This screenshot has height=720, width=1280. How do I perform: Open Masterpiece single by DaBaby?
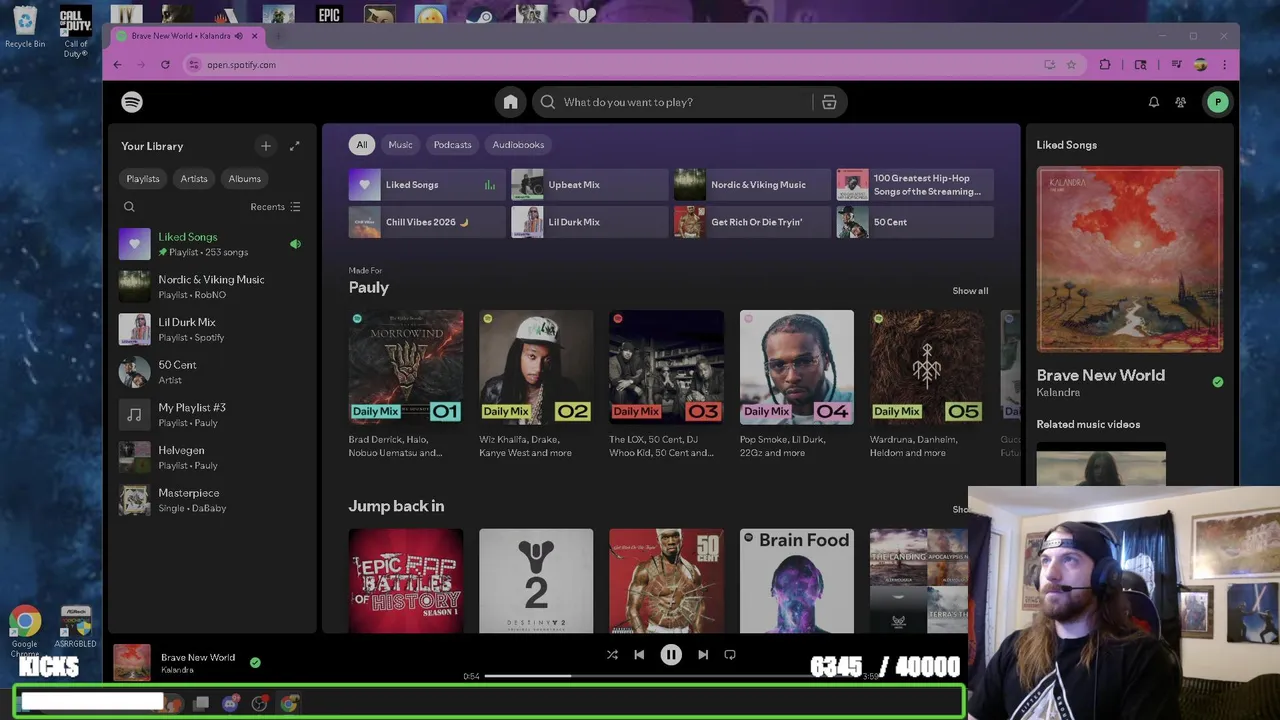(211, 500)
